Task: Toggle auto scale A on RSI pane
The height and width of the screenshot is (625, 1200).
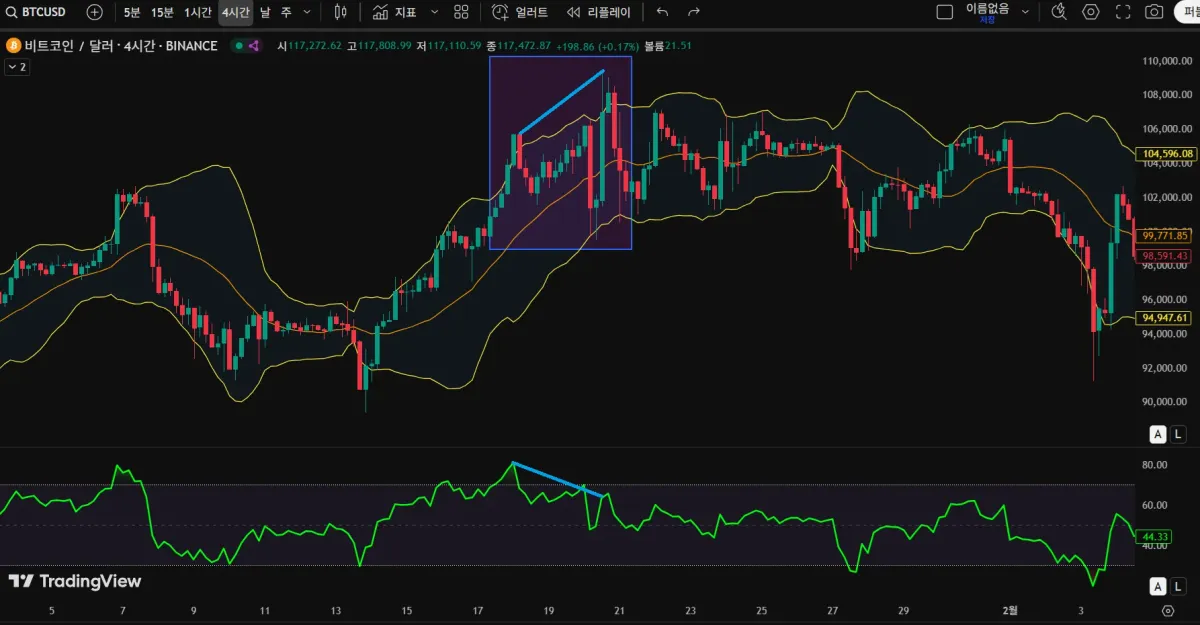Action: pyautogui.click(x=1158, y=586)
